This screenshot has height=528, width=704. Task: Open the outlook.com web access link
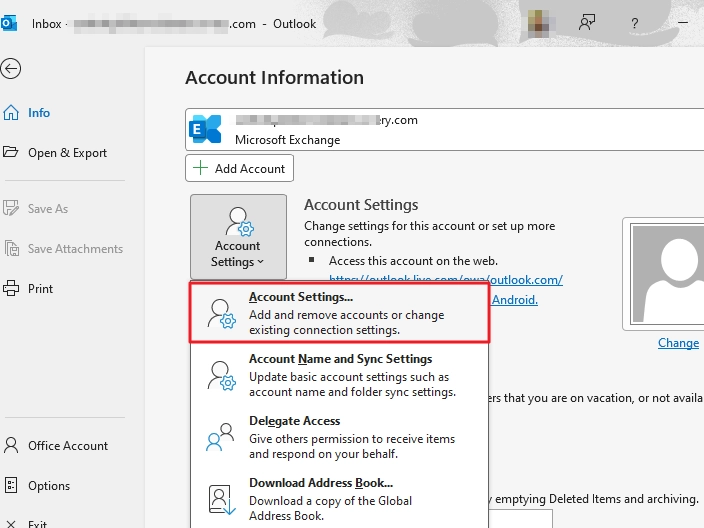point(446,280)
